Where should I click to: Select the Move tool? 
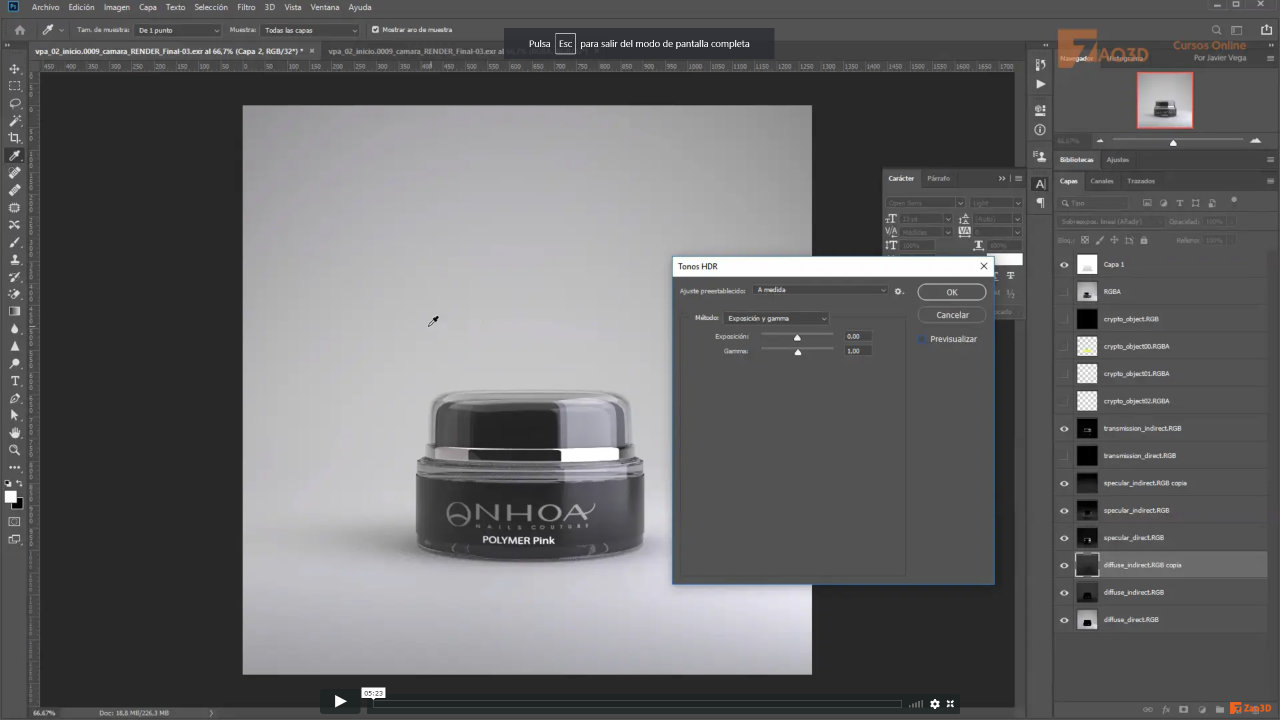[x=15, y=69]
